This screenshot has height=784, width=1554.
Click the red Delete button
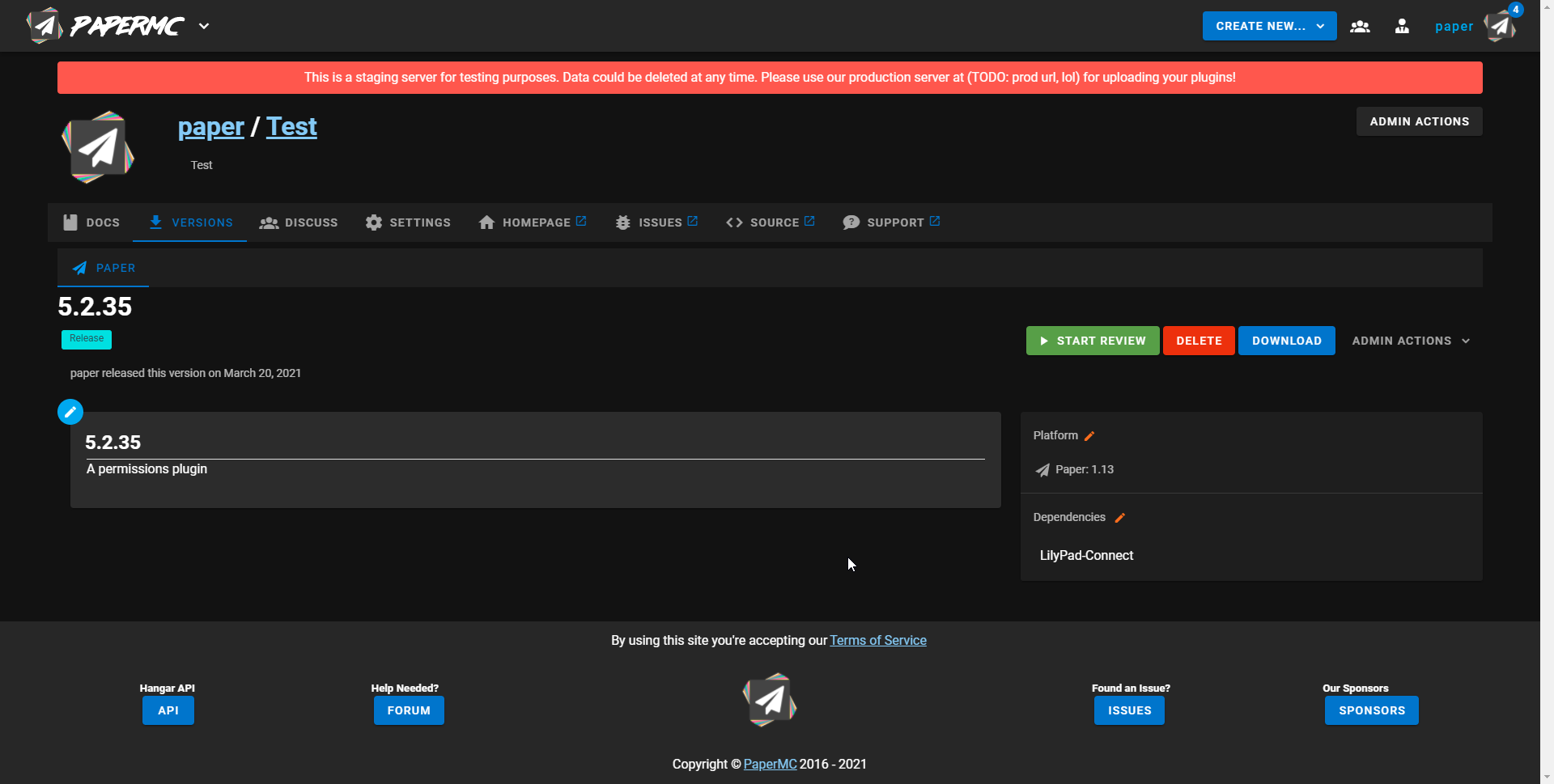[x=1199, y=341]
